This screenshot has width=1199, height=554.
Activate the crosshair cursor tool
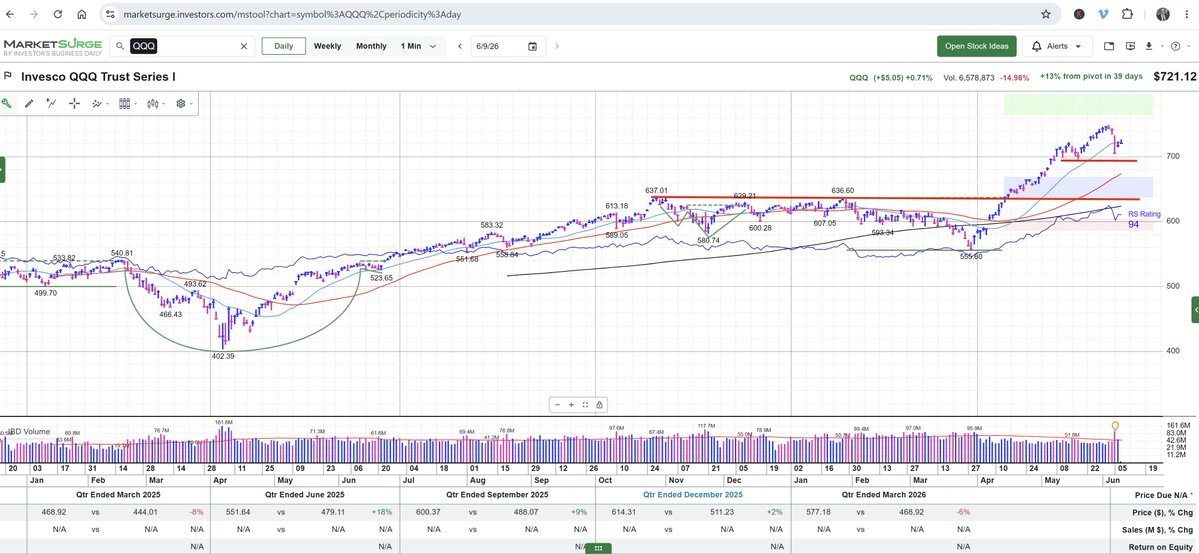pos(74,103)
